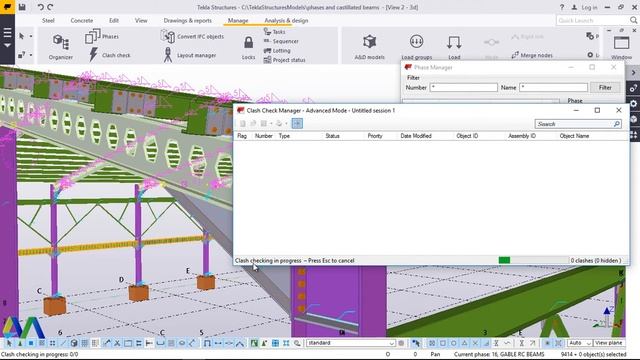This screenshot has height=360, width=640.
Task: Switch to the Steel ribbon tab
Action: pos(48,20)
